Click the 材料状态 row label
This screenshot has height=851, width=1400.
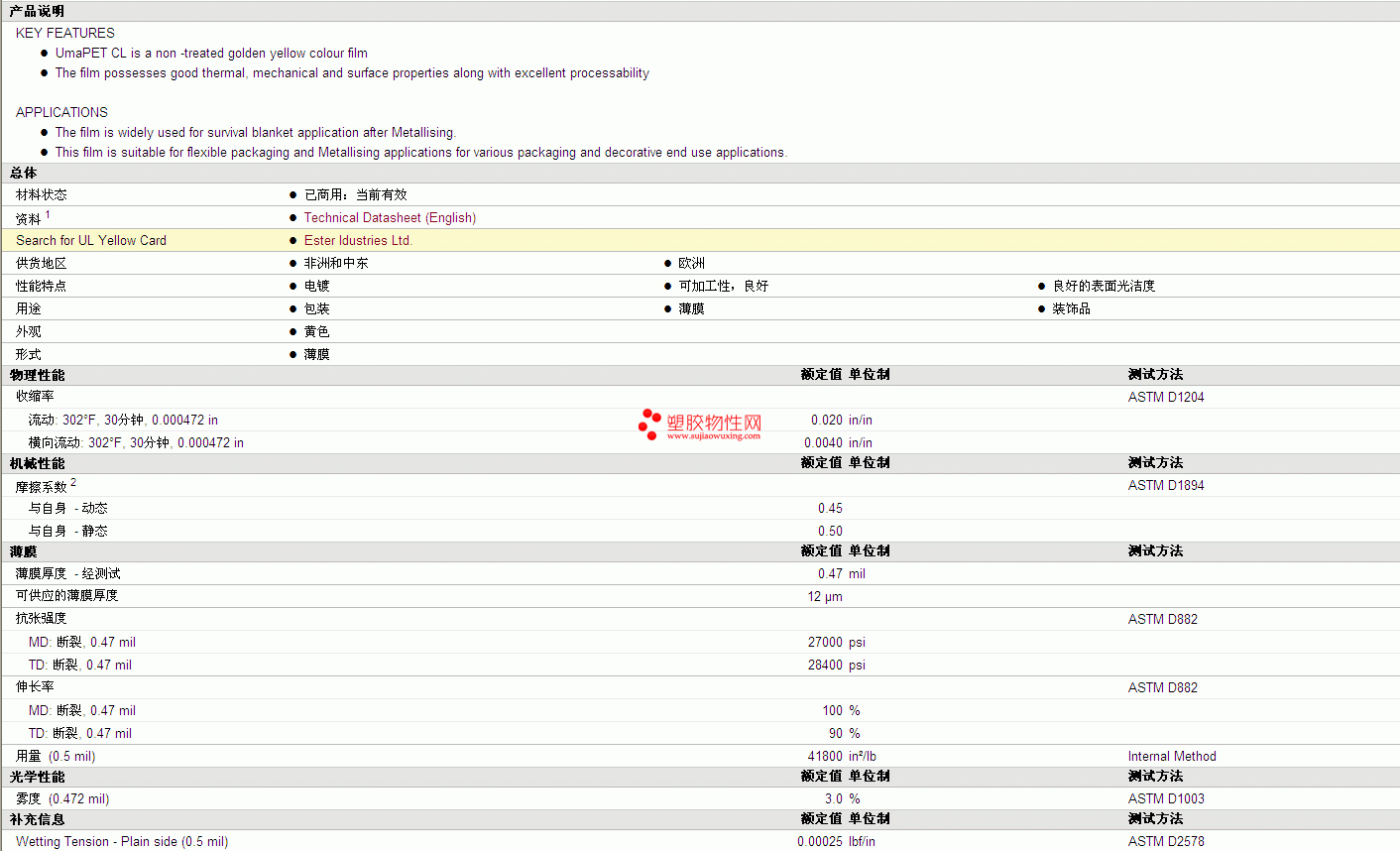coord(42,194)
